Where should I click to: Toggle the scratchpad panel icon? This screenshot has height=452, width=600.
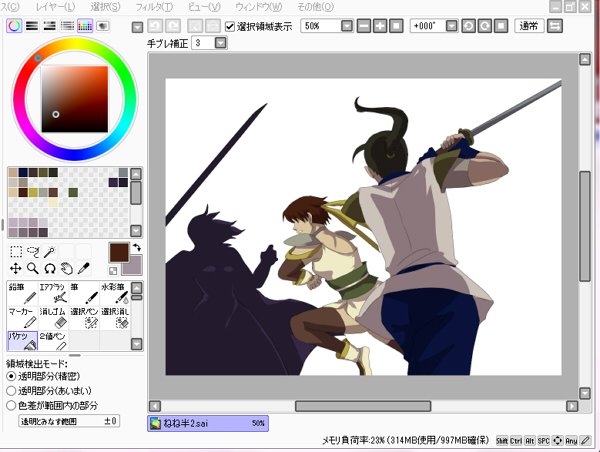(103, 26)
